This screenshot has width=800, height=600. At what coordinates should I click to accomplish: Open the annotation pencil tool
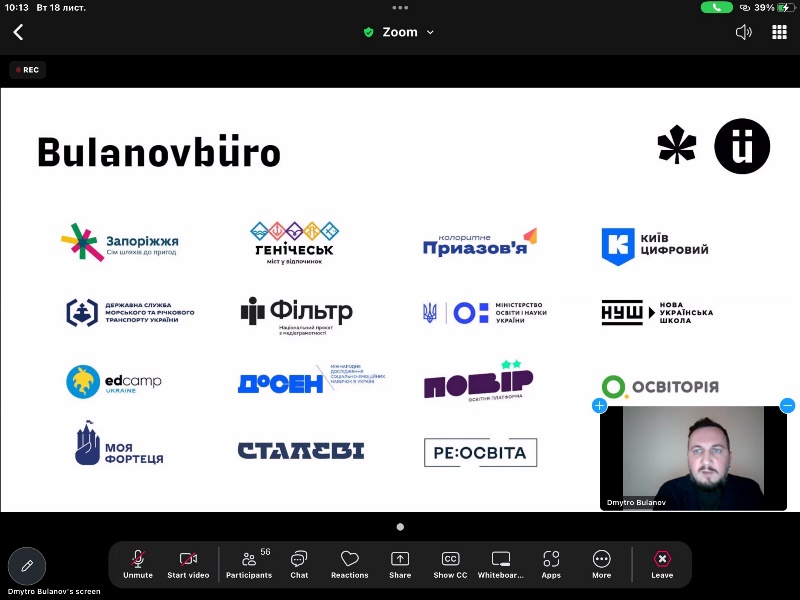coord(27,566)
